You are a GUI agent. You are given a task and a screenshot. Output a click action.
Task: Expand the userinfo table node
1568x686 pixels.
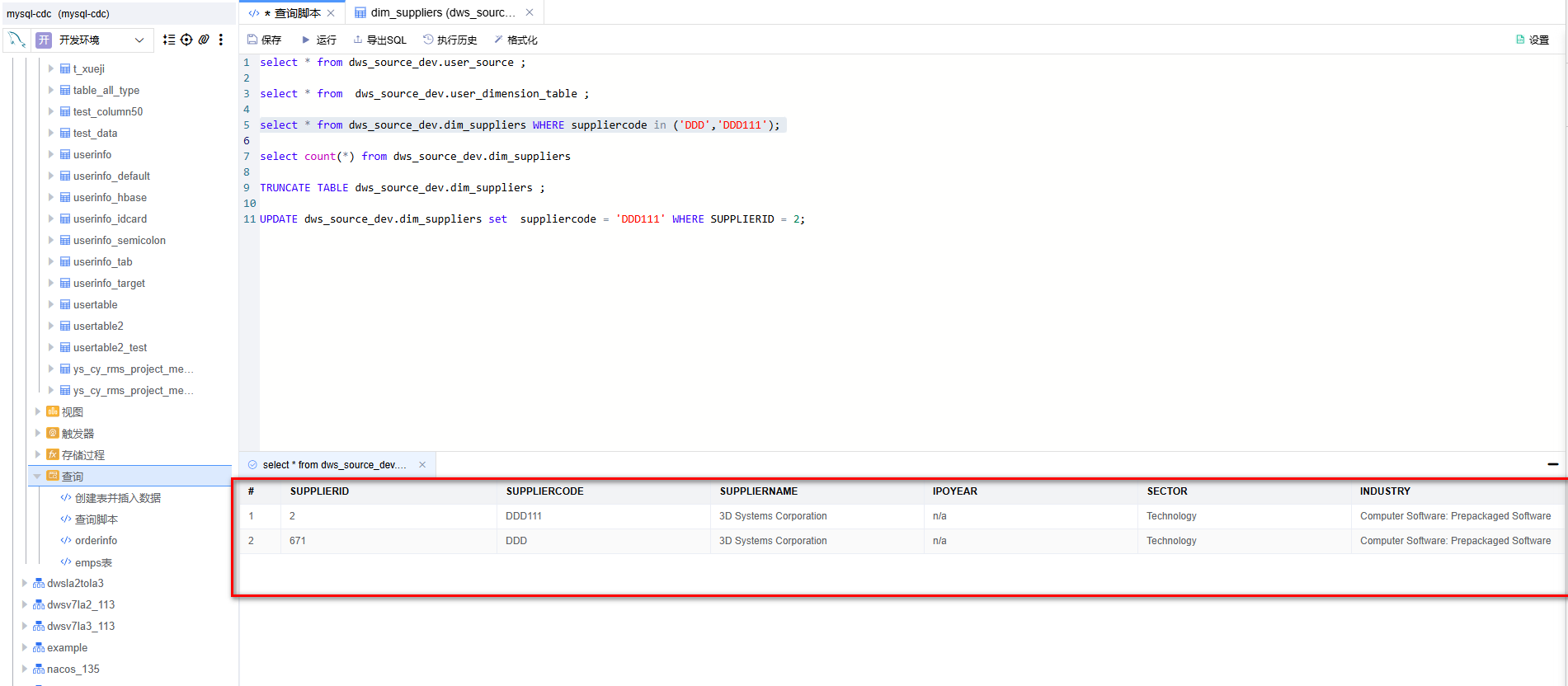point(51,154)
